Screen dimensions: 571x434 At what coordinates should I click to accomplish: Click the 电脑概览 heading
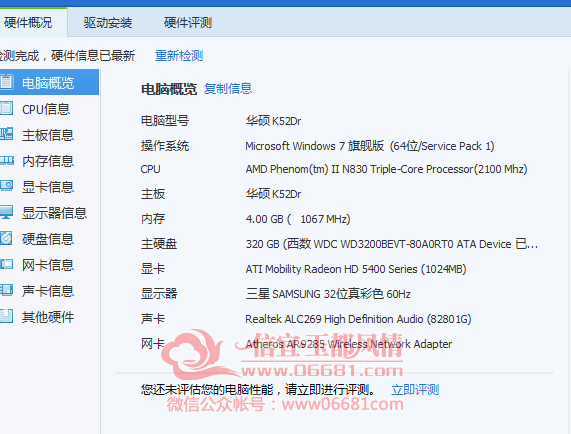tap(169, 89)
